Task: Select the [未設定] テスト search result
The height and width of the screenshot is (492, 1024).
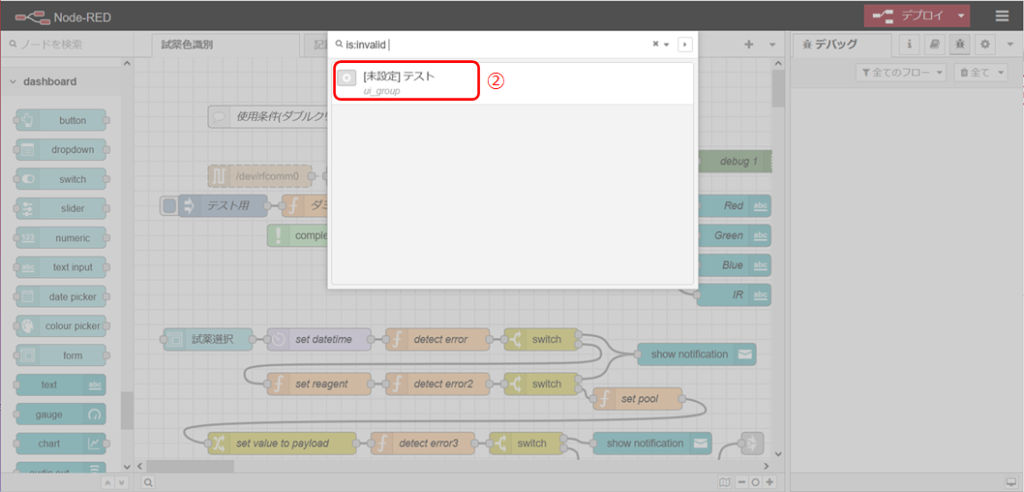Action: pyautogui.click(x=405, y=82)
